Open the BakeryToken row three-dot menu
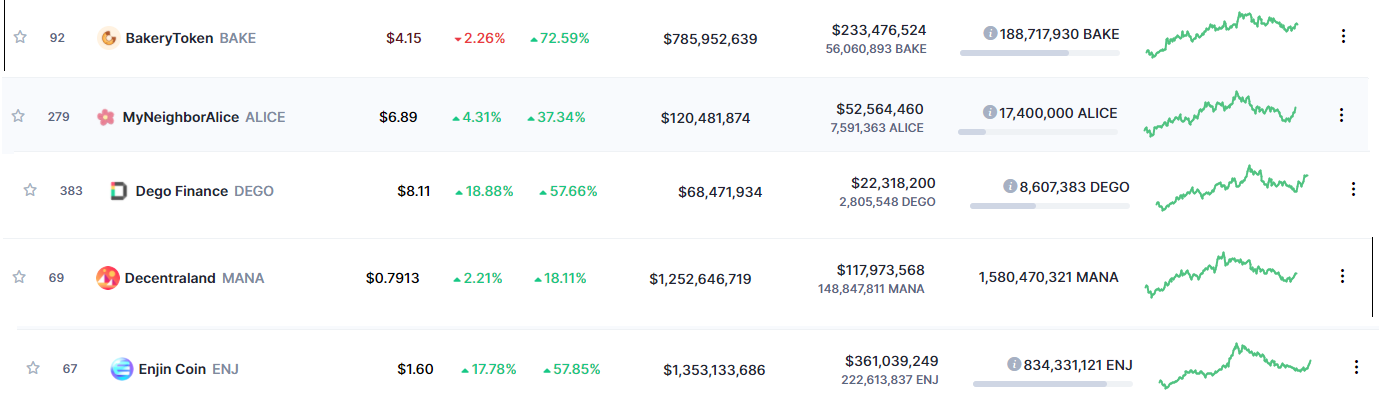Screen dimensions: 1379x414 [1342, 36]
